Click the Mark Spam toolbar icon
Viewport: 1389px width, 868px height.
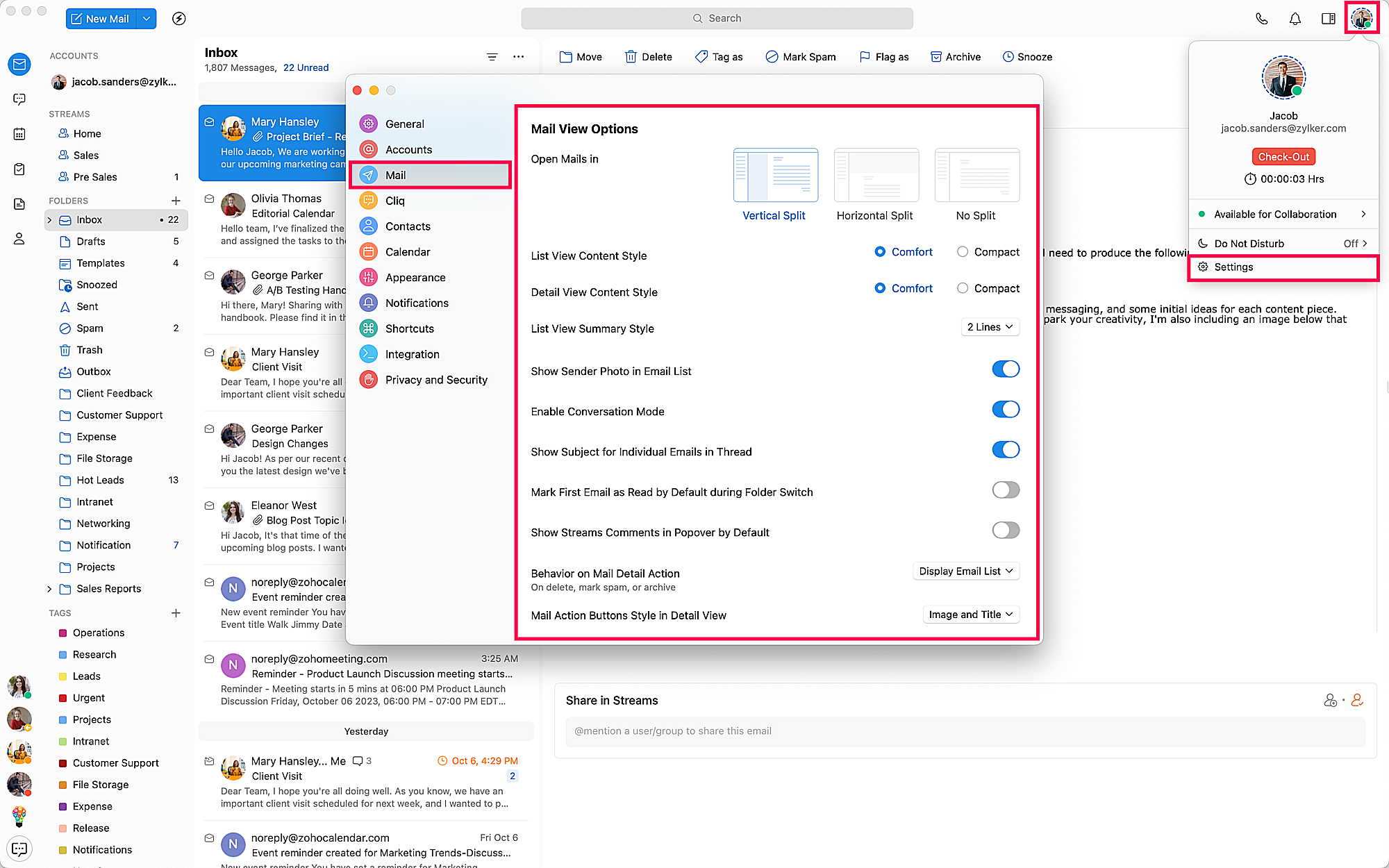772,57
